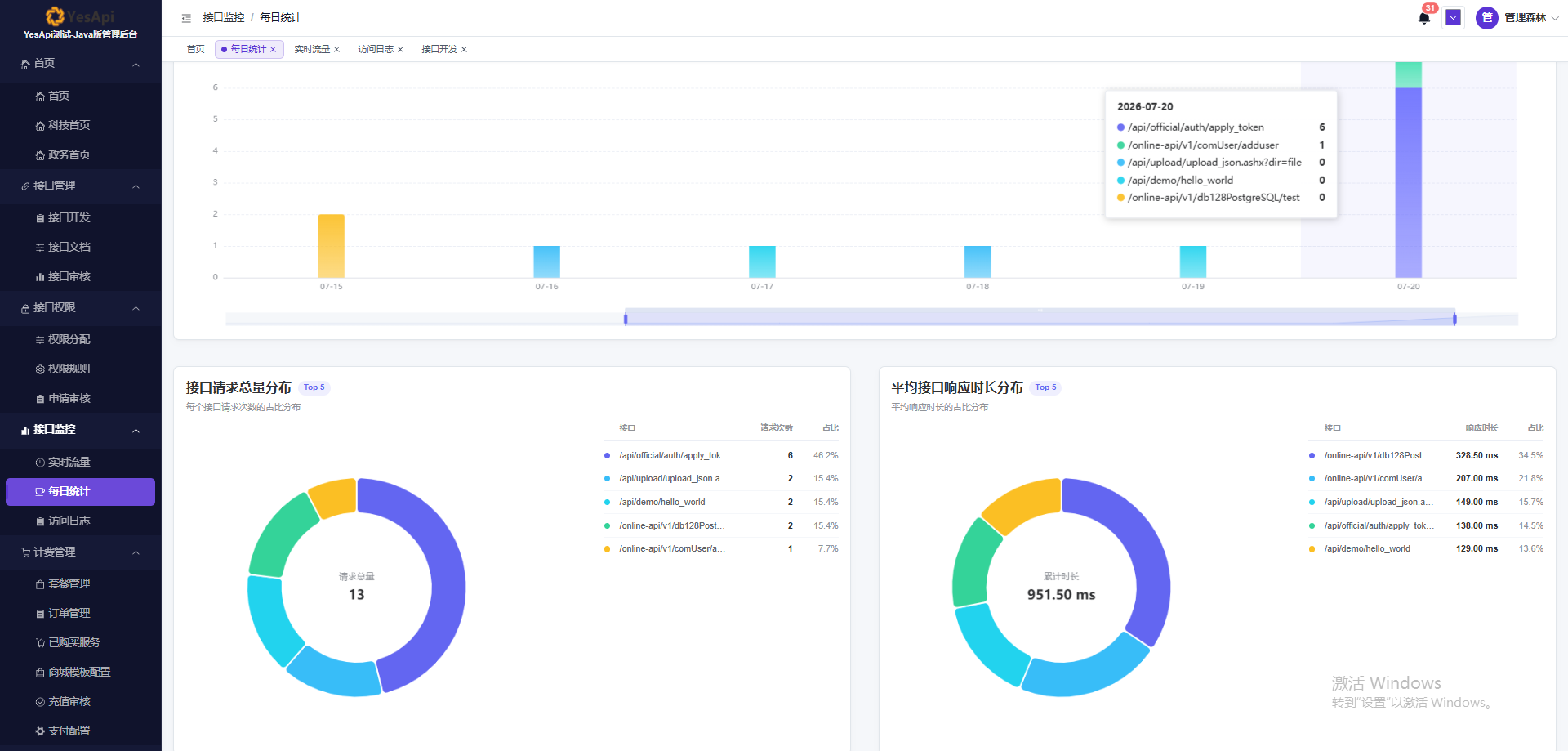This screenshot has width=1568, height=751.
Task: Click the 138.00 ms response row
Action: tap(1426, 526)
